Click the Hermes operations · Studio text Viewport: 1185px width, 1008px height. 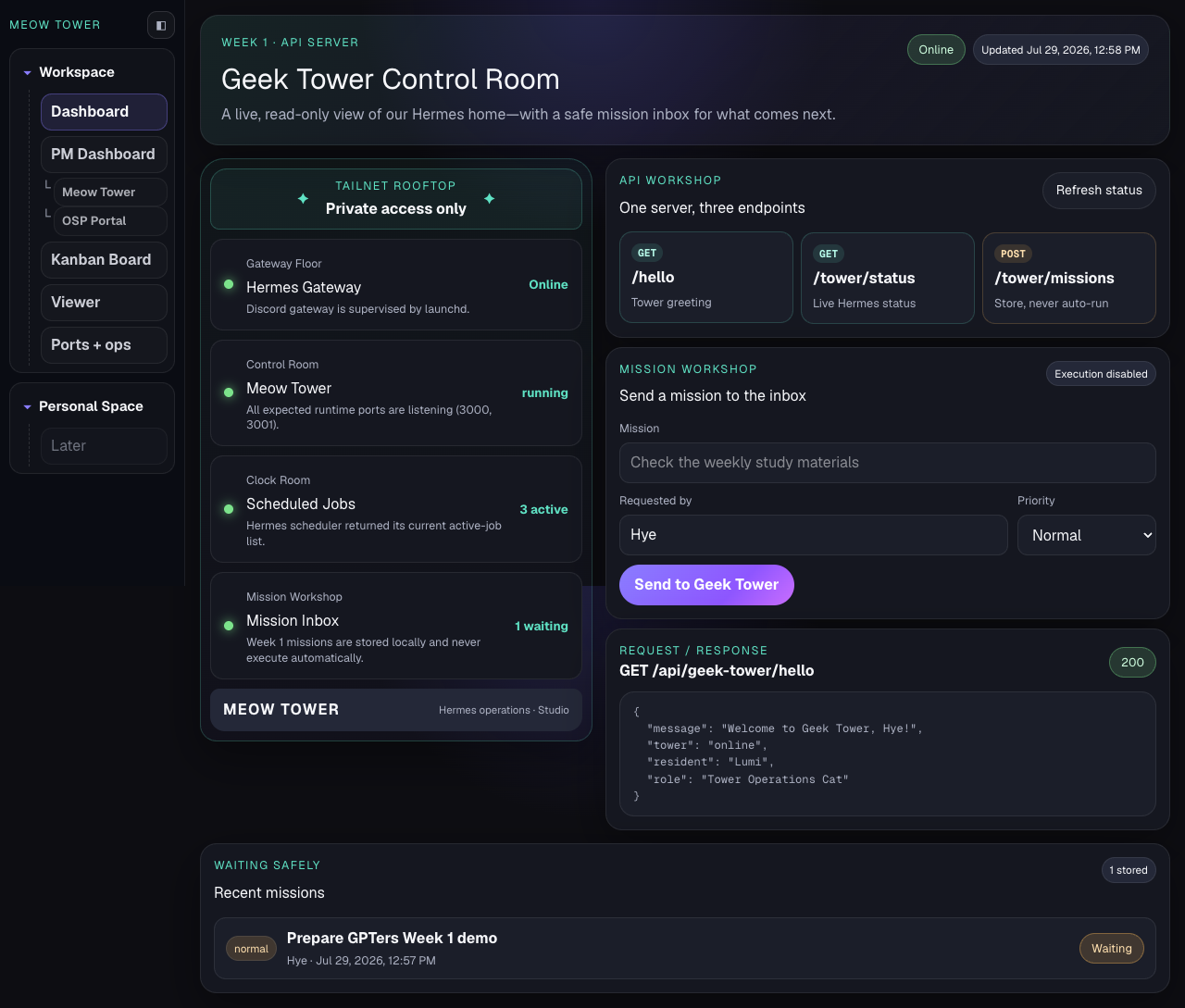[x=504, y=710]
